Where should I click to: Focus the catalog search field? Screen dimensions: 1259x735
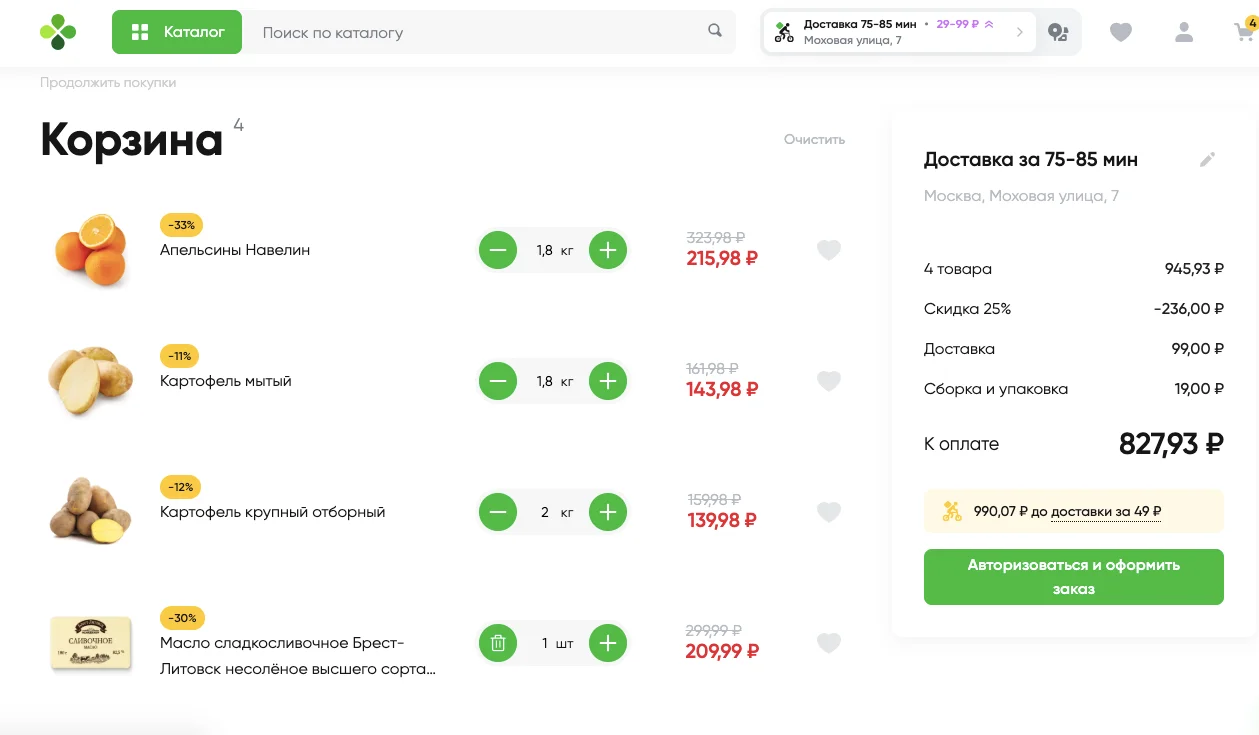(x=480, y=32)
